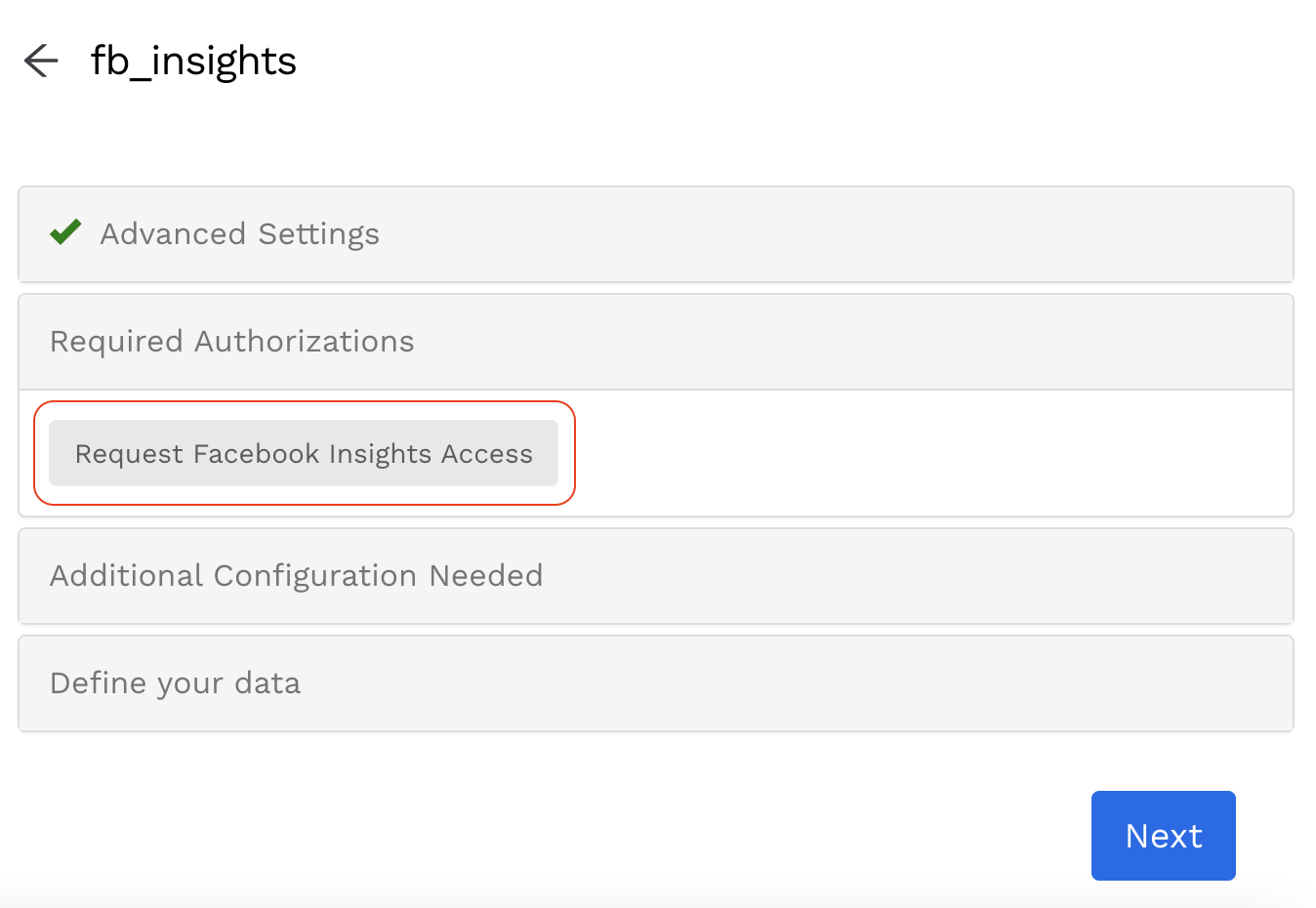The image size is (1316, 908).
Task: Select the fb_insights page title
Action: [193, 61]
